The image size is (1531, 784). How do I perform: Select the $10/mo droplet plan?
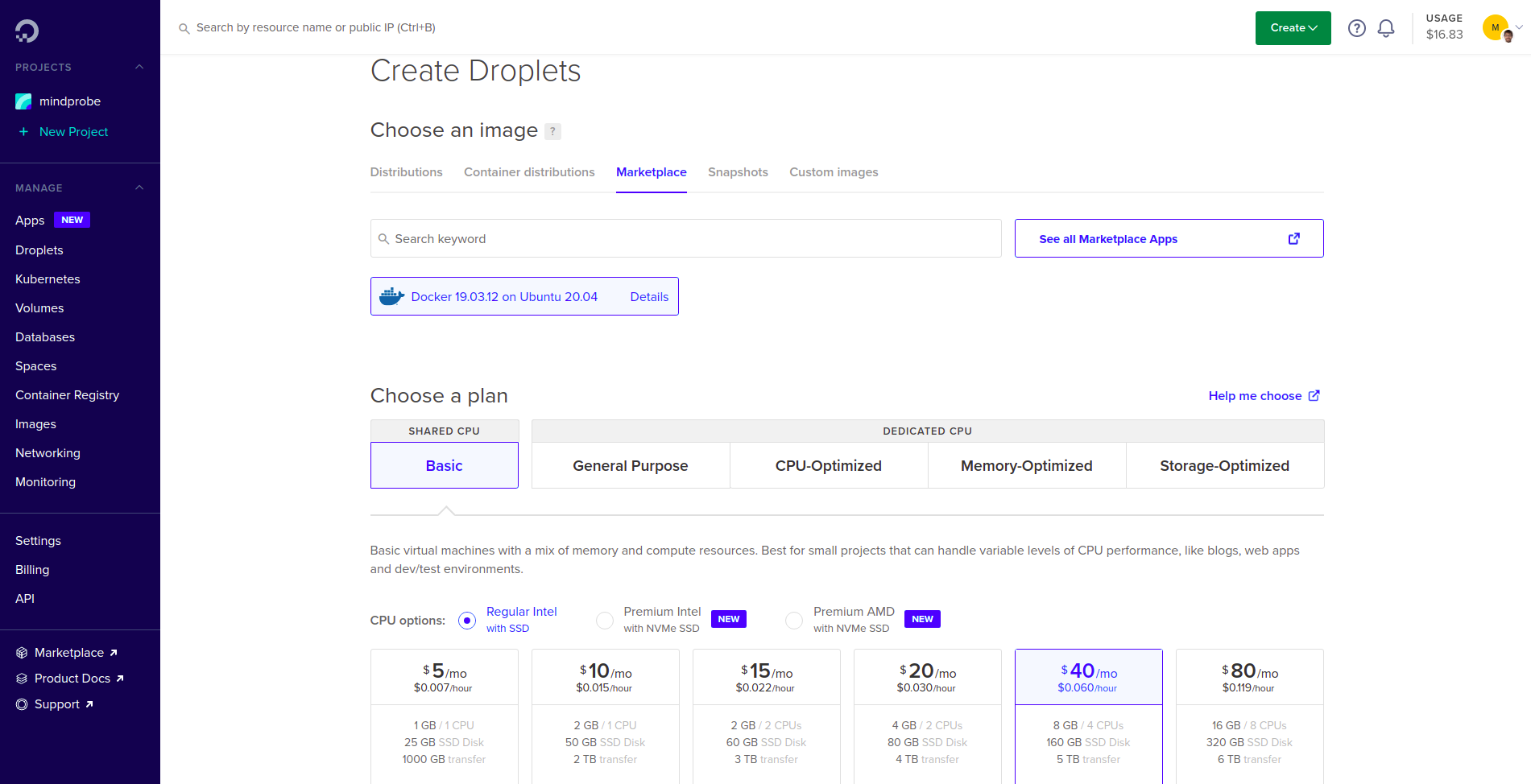click(606, 716)
